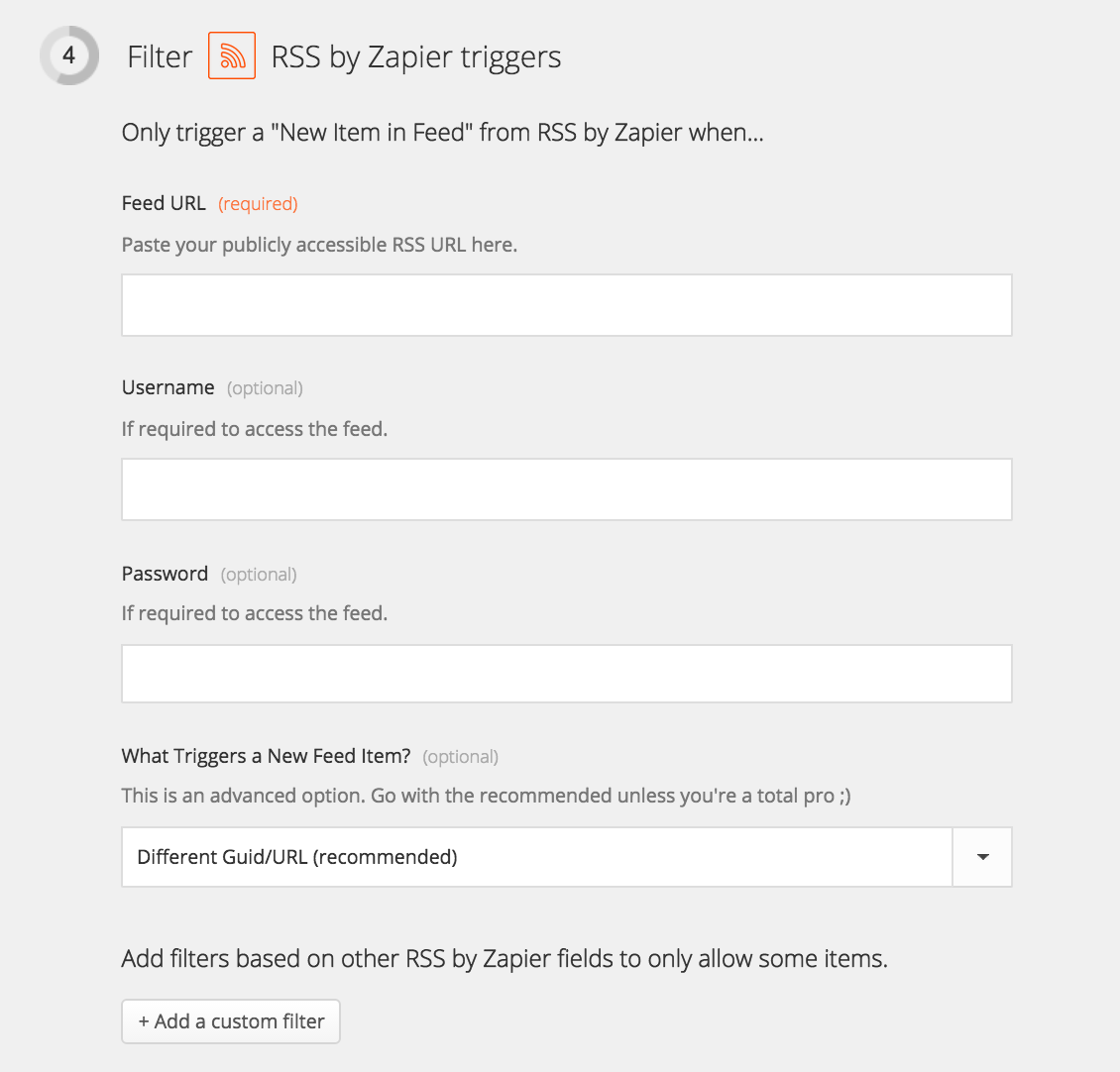
Task: Focus the Password input field
Action: click(x=566, y=674)
